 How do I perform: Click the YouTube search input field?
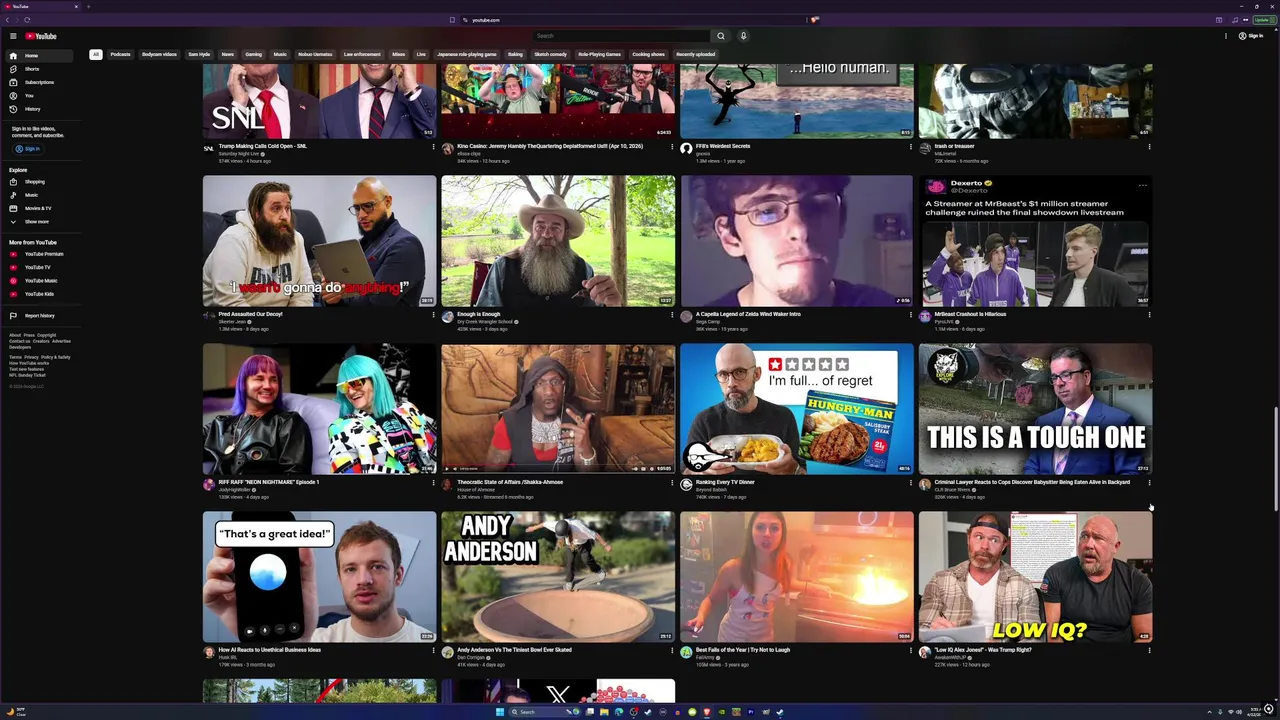point(620,36)
